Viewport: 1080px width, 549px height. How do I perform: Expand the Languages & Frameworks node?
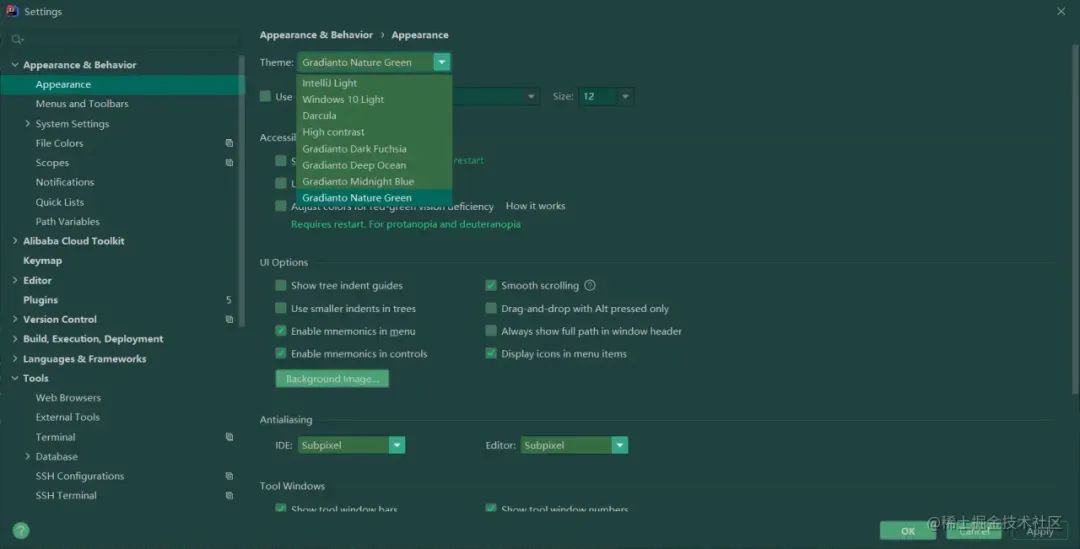coord(14,358)
